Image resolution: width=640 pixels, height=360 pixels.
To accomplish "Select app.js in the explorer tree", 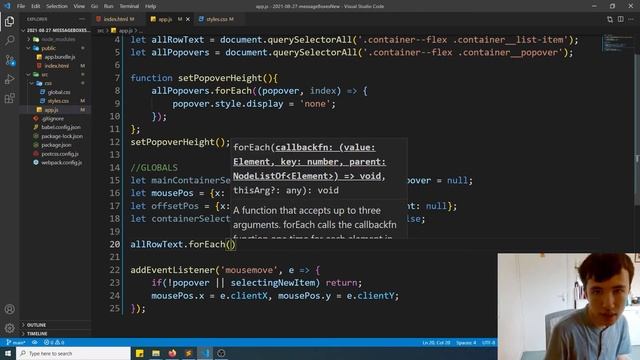I will coord(51,110).
